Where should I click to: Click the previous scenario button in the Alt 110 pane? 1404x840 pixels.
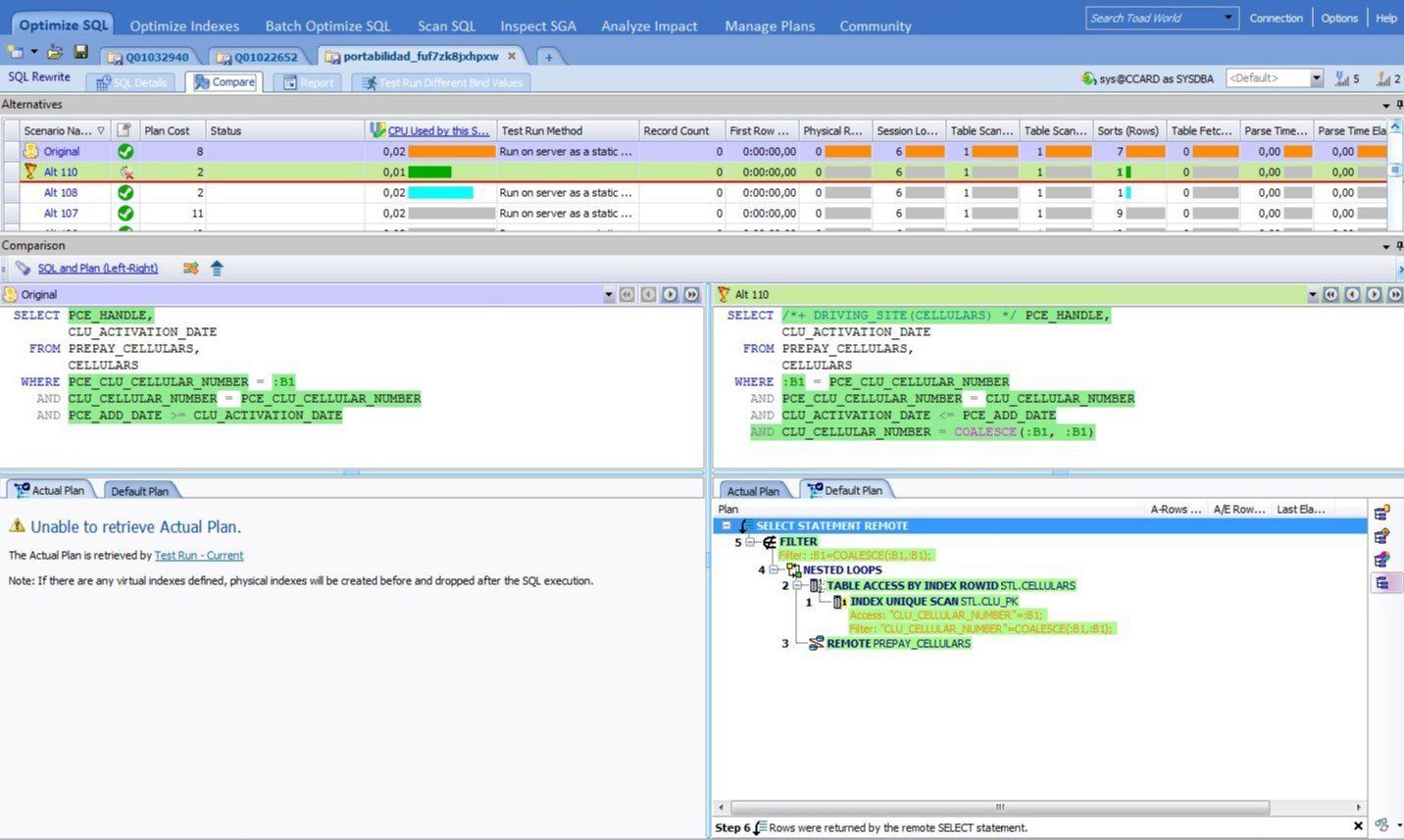click(1352, 294)
